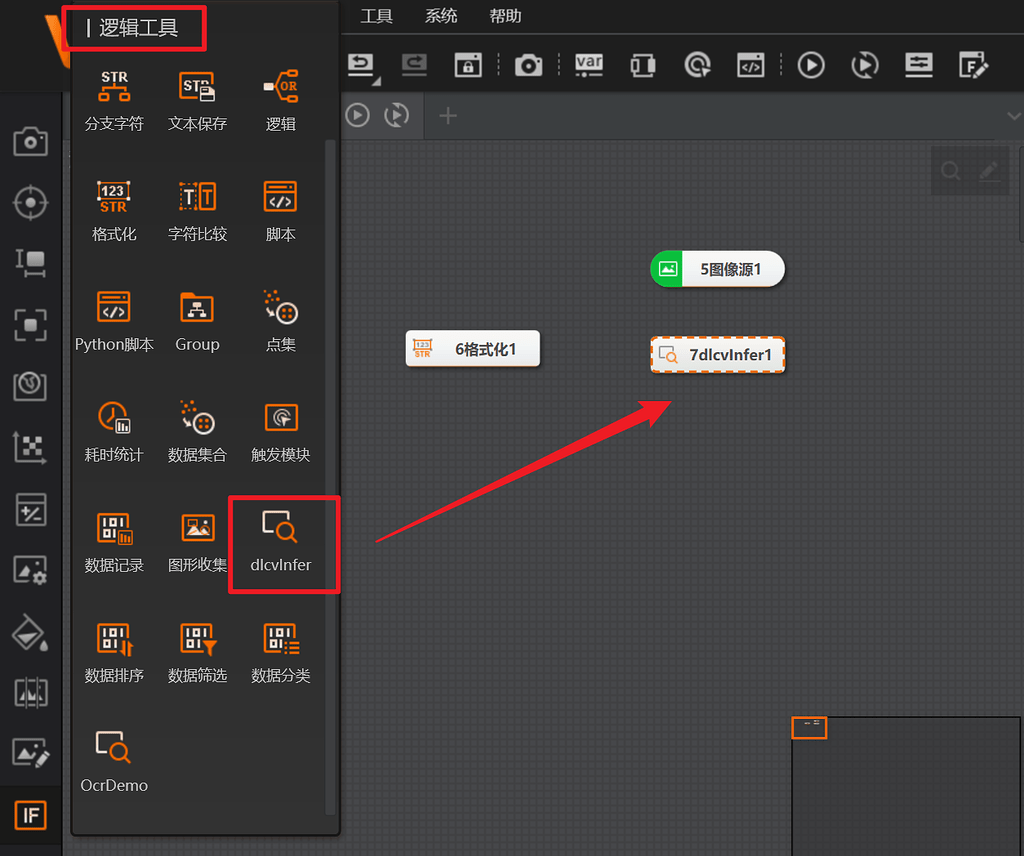Open the global variables (var) tool

tap(588, 65)
